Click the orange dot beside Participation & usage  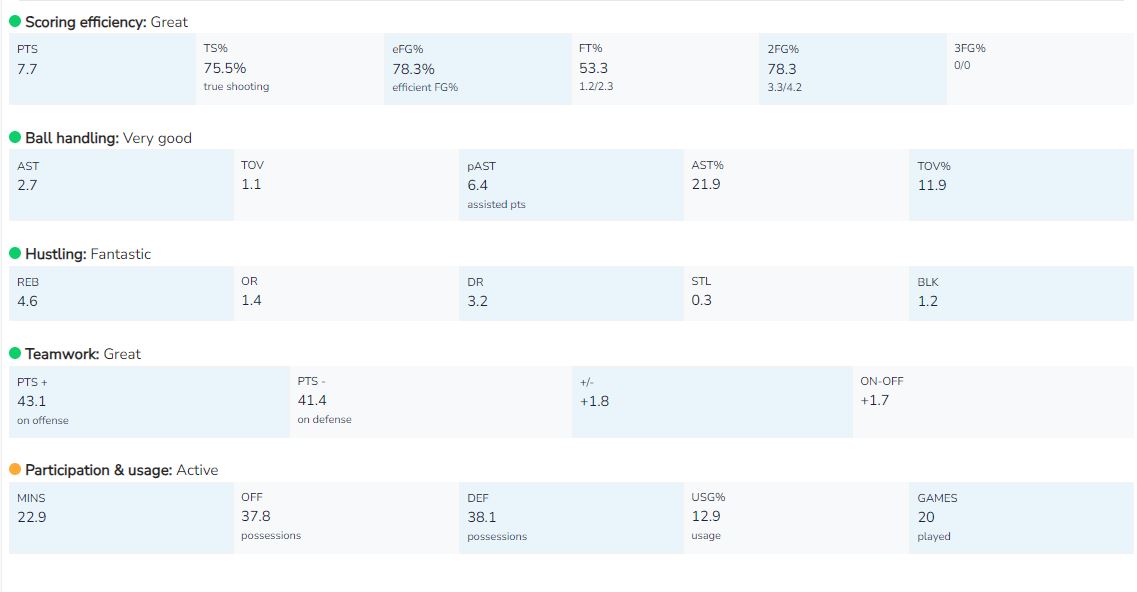15,470
